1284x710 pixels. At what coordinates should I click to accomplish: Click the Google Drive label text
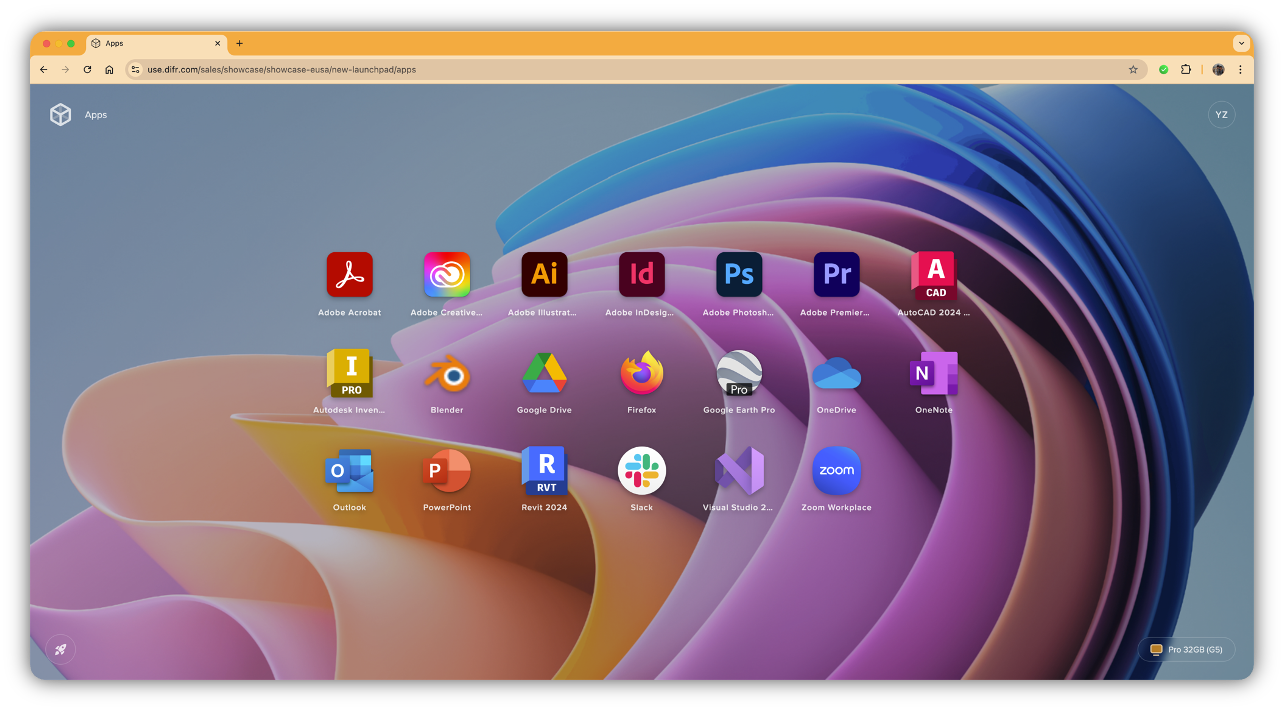(544, 410)
